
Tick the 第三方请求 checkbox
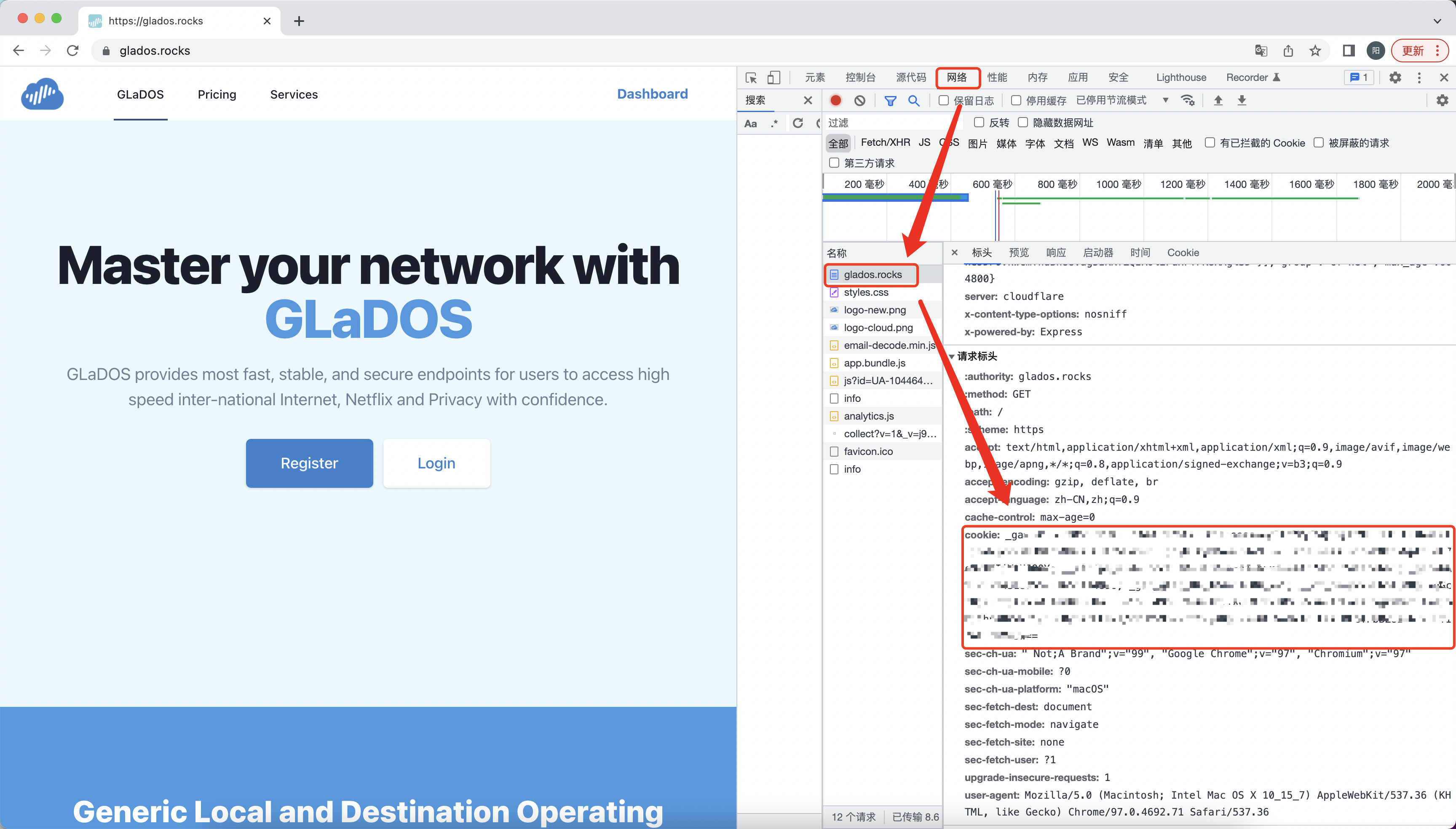(834, 163)
